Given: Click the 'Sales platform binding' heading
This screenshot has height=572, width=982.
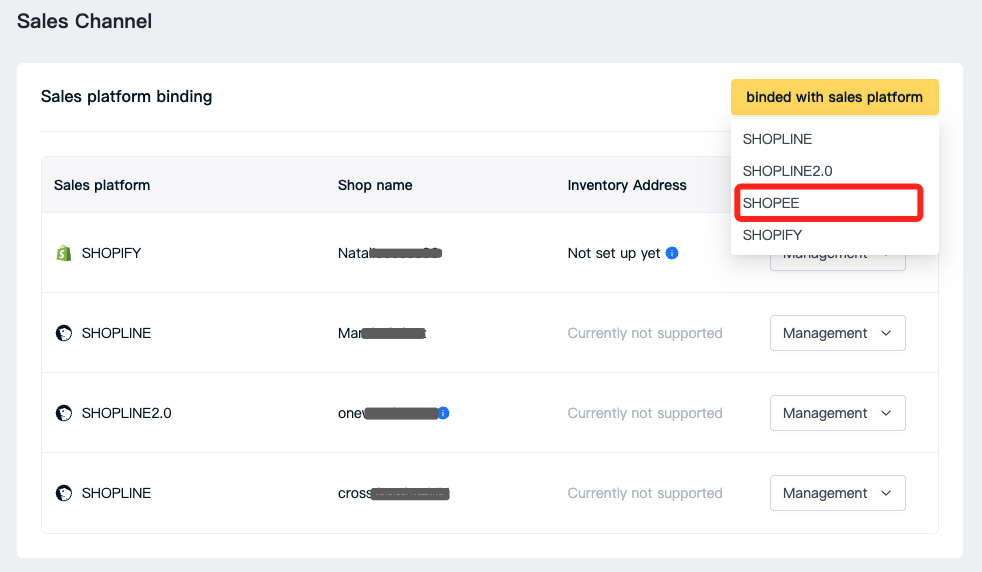Looking at the screenshot, I should [127, 96].
